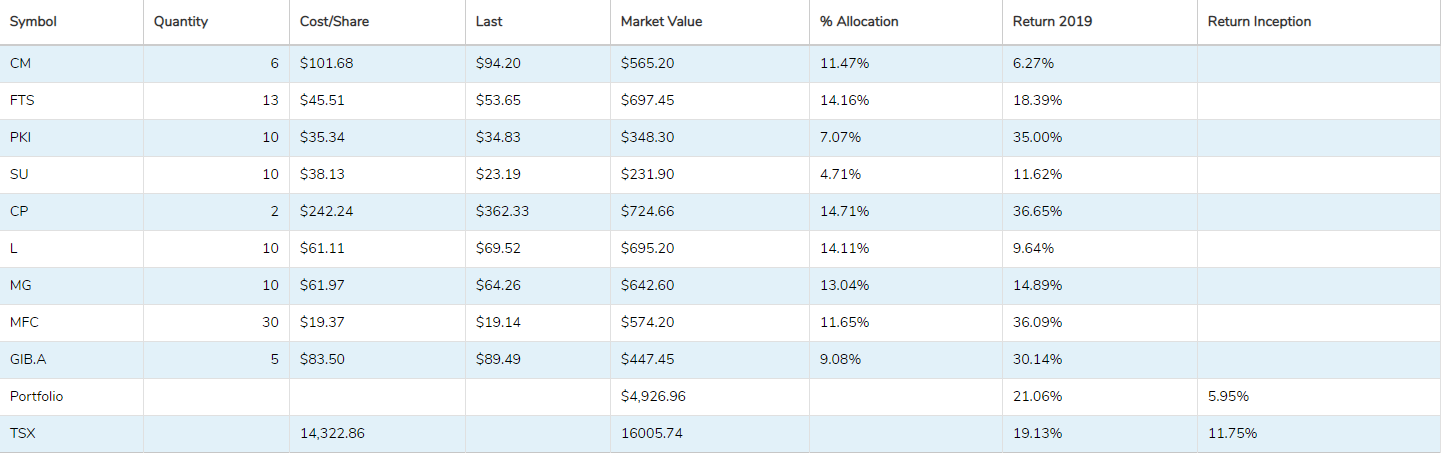1442x454 pixels.
Task: Click the Portfolio row label
Action: coord(36,396)
